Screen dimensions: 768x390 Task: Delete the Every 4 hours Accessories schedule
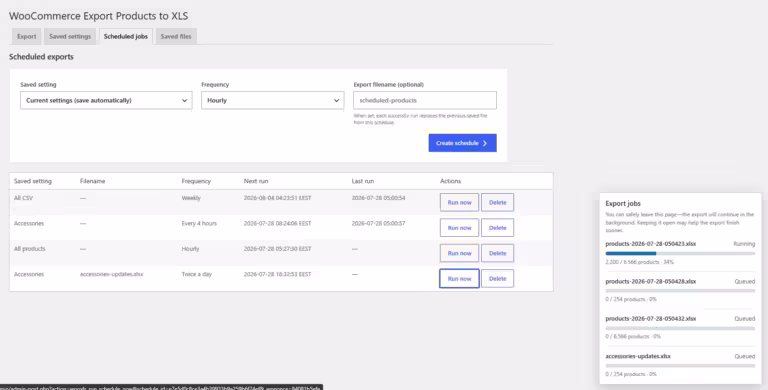pos(498,228)
